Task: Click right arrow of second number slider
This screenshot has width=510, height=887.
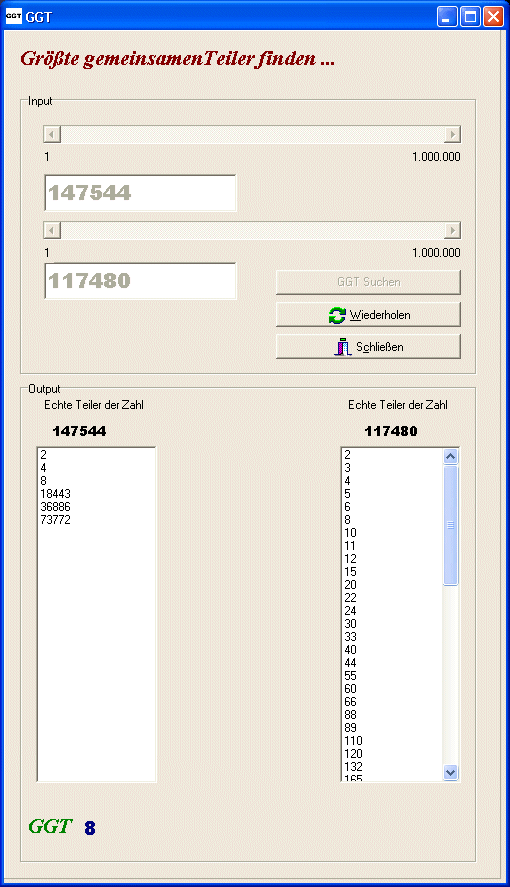Action: click(452, 230)
